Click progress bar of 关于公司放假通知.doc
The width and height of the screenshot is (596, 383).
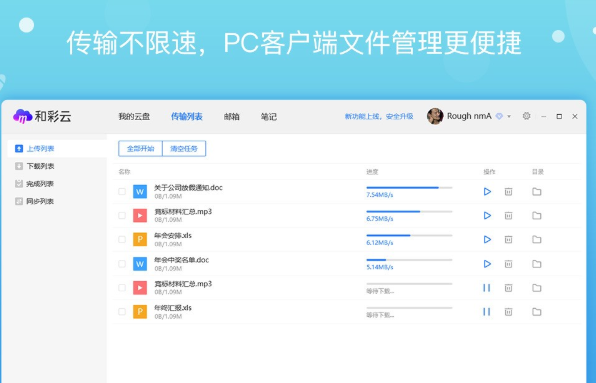[x=409, y=188]
